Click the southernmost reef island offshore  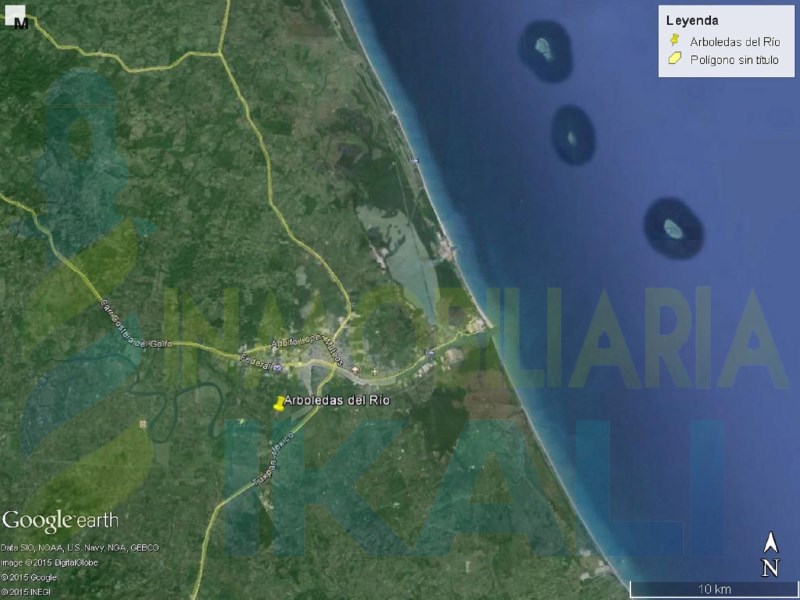coord(675,227)
